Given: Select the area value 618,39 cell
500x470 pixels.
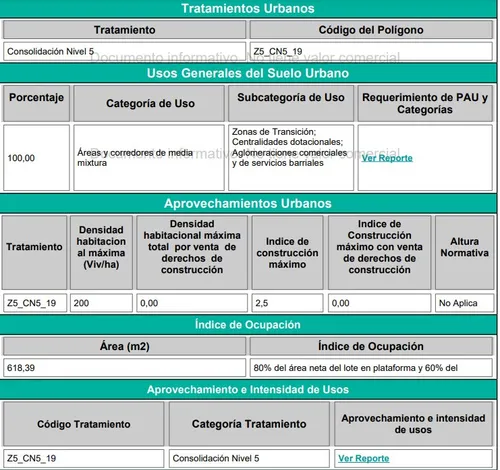Looking at the screenshot, I should pyautogui.click(x=124, y=368).
